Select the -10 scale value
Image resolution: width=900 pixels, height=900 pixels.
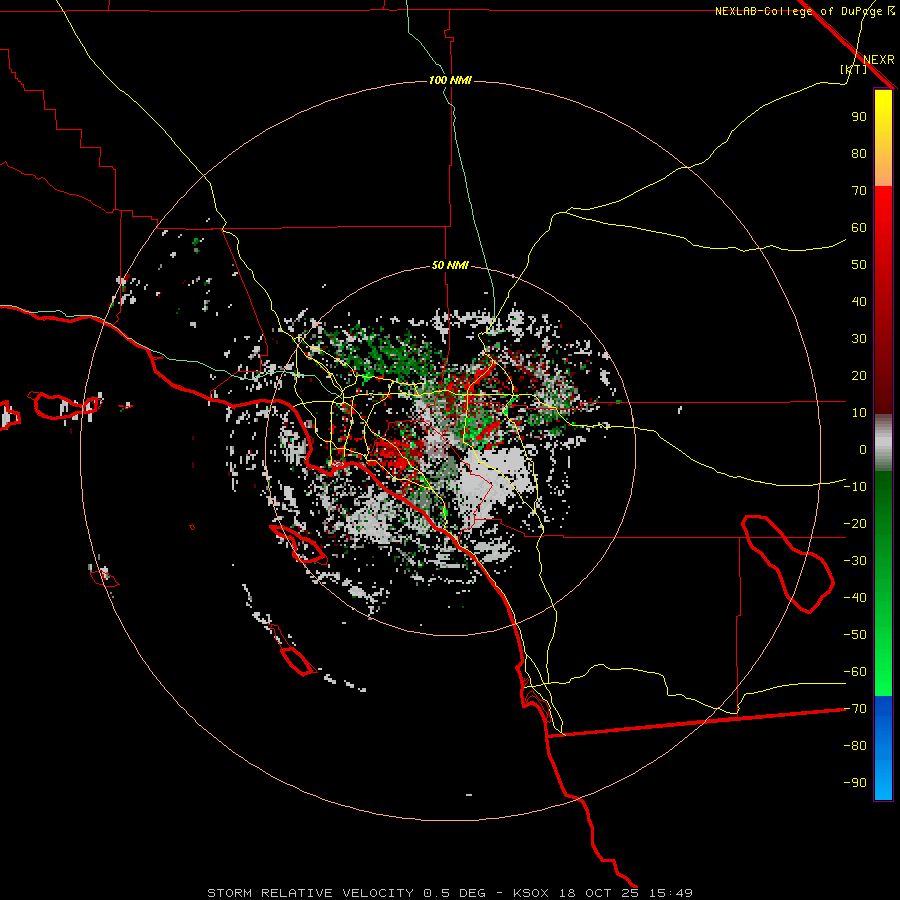855,487
